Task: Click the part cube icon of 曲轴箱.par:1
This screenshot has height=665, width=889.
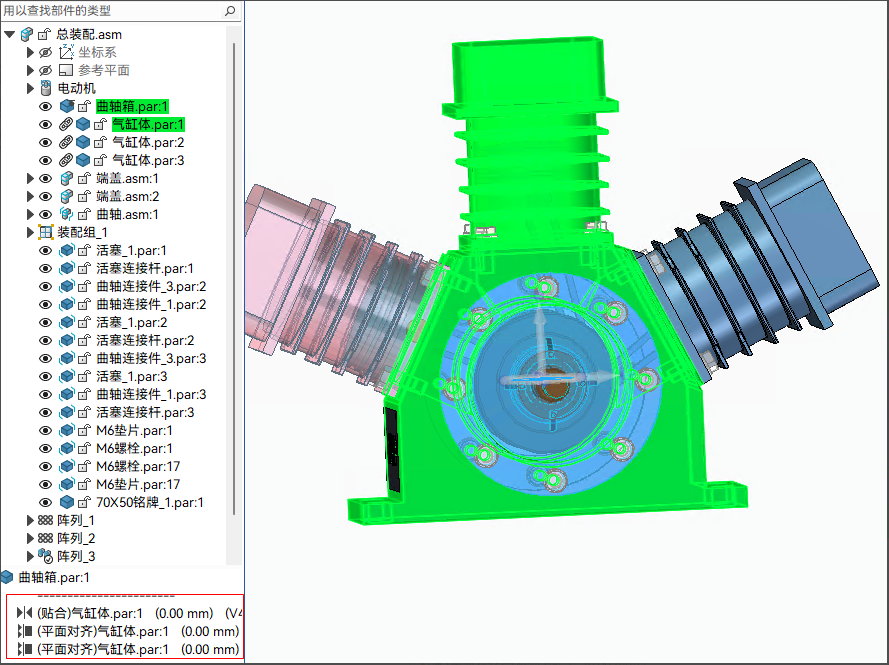Action: (x=67, y=107)
